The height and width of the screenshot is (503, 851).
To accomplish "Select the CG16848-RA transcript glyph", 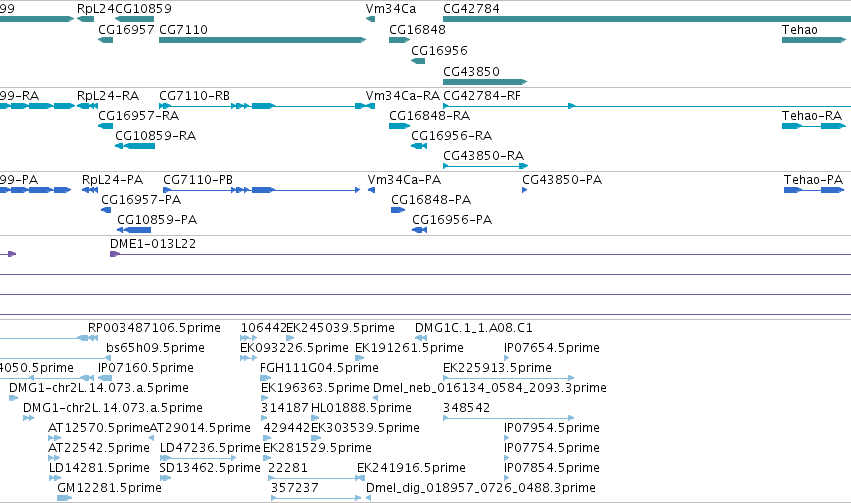I will (399, 126).
